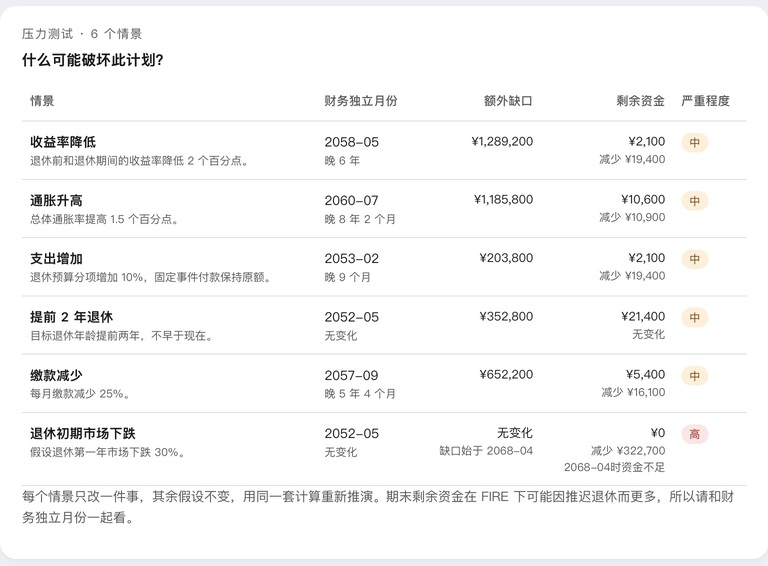Click the 高 severity badge for 退休初期市场下跌
Viewport: 768px width, 566px height.
pos(695,434)
